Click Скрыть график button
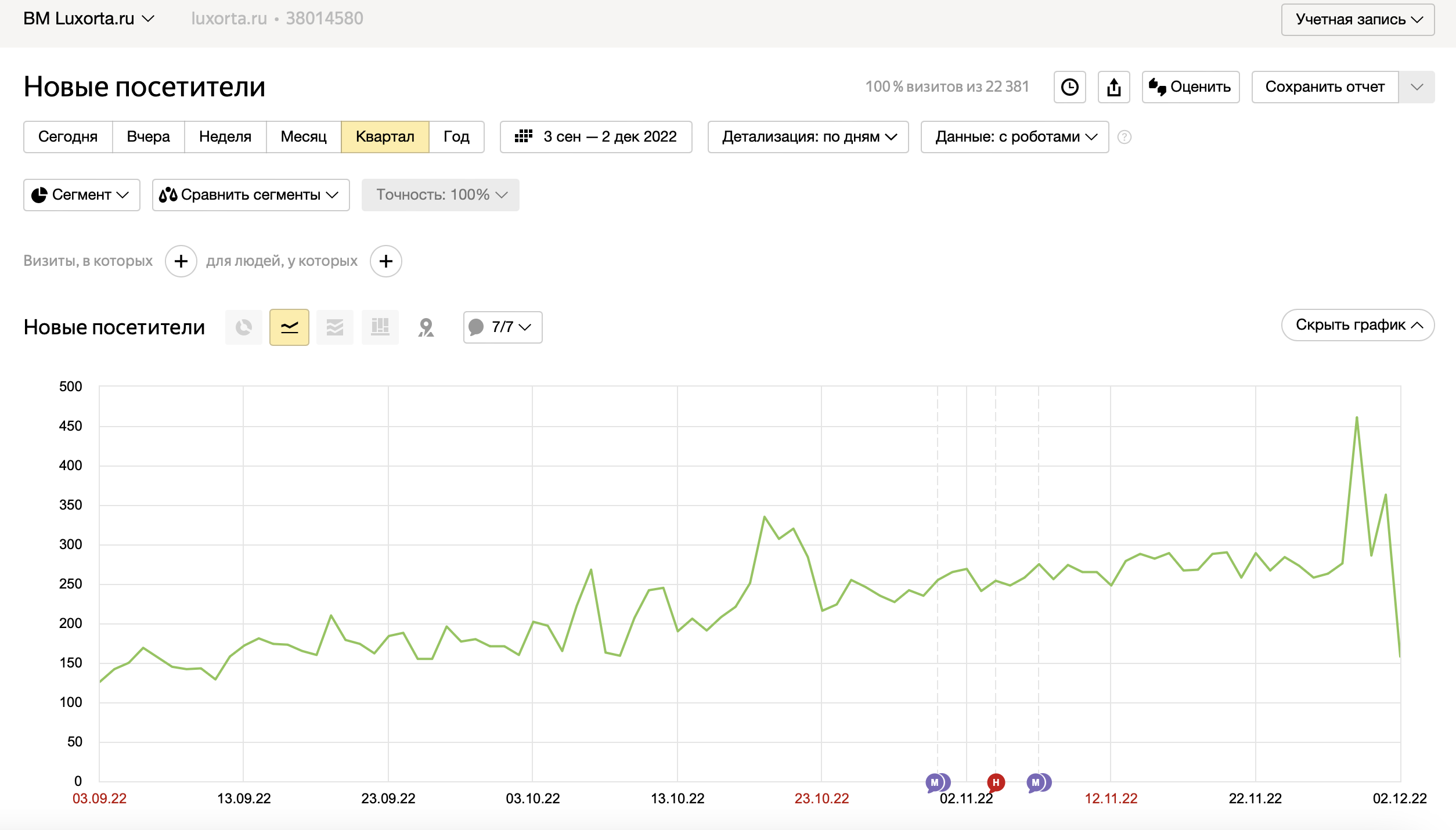The height and width of the screenshot is (830, 1456). point(1357,325)
